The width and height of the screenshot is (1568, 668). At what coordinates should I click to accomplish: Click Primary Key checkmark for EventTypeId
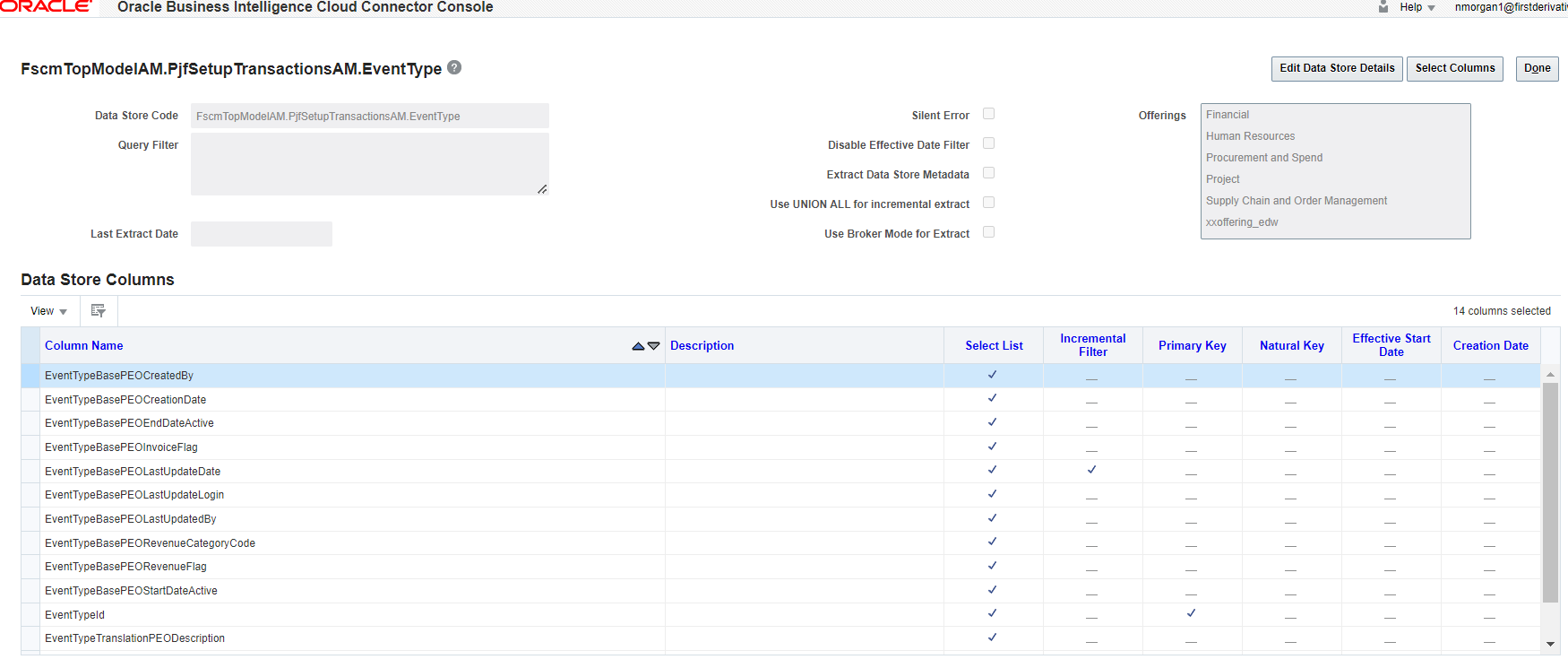1191,613
